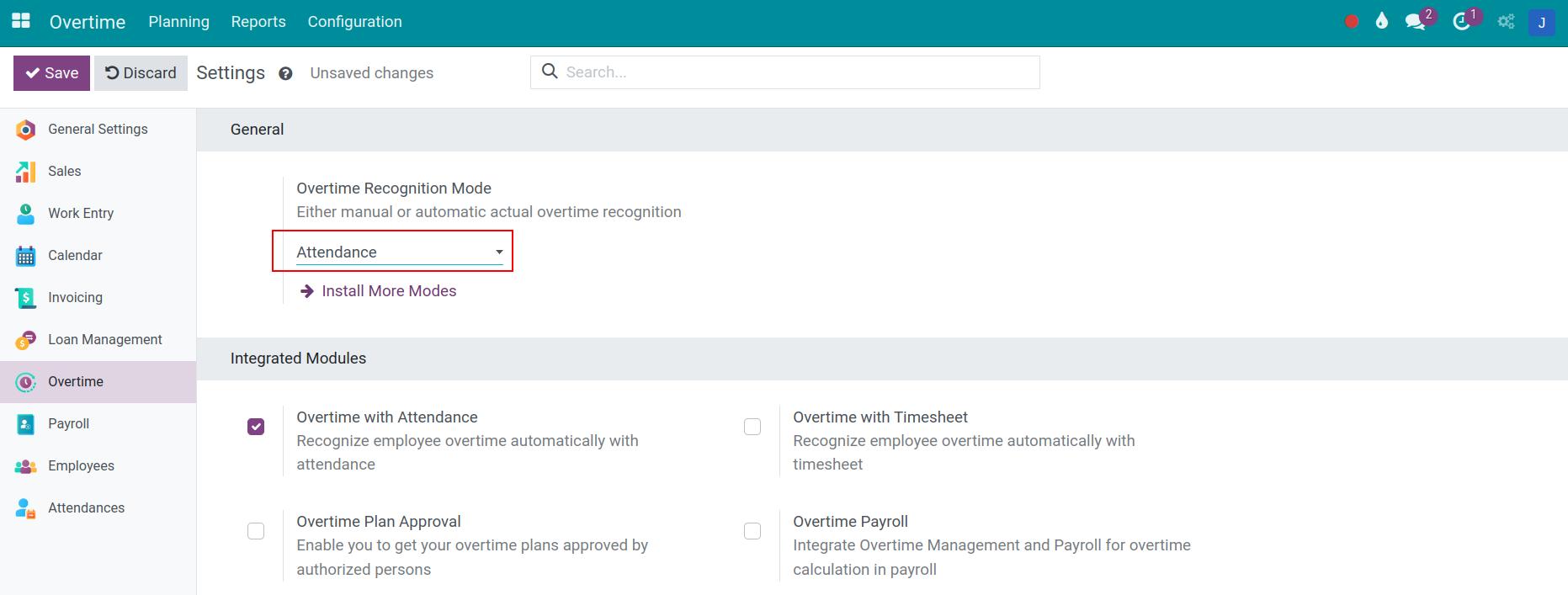Enable Overtime Plan Approval checkbox
1568x595 pixels.
pos(256,531)
